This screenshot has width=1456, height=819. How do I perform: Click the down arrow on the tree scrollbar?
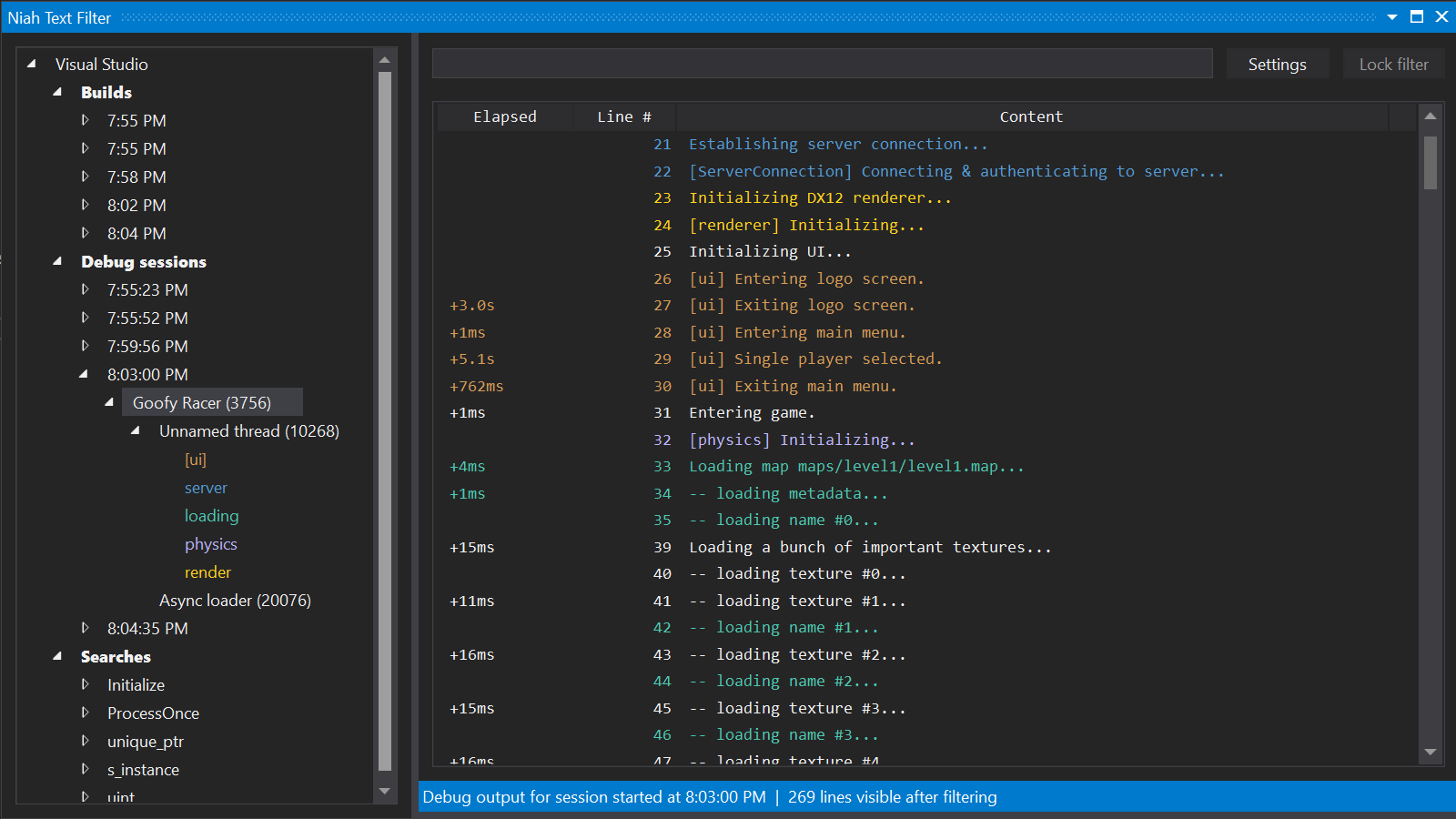pos(384,791)
